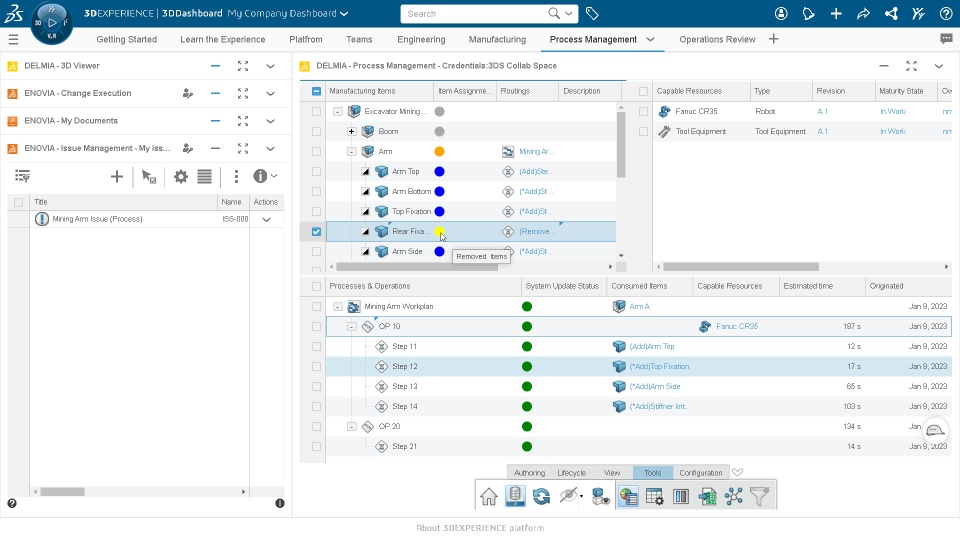Collapse the Excavator Mining root node
The height and width of the screenshot is (540, 960).
[x=337, y=111]
